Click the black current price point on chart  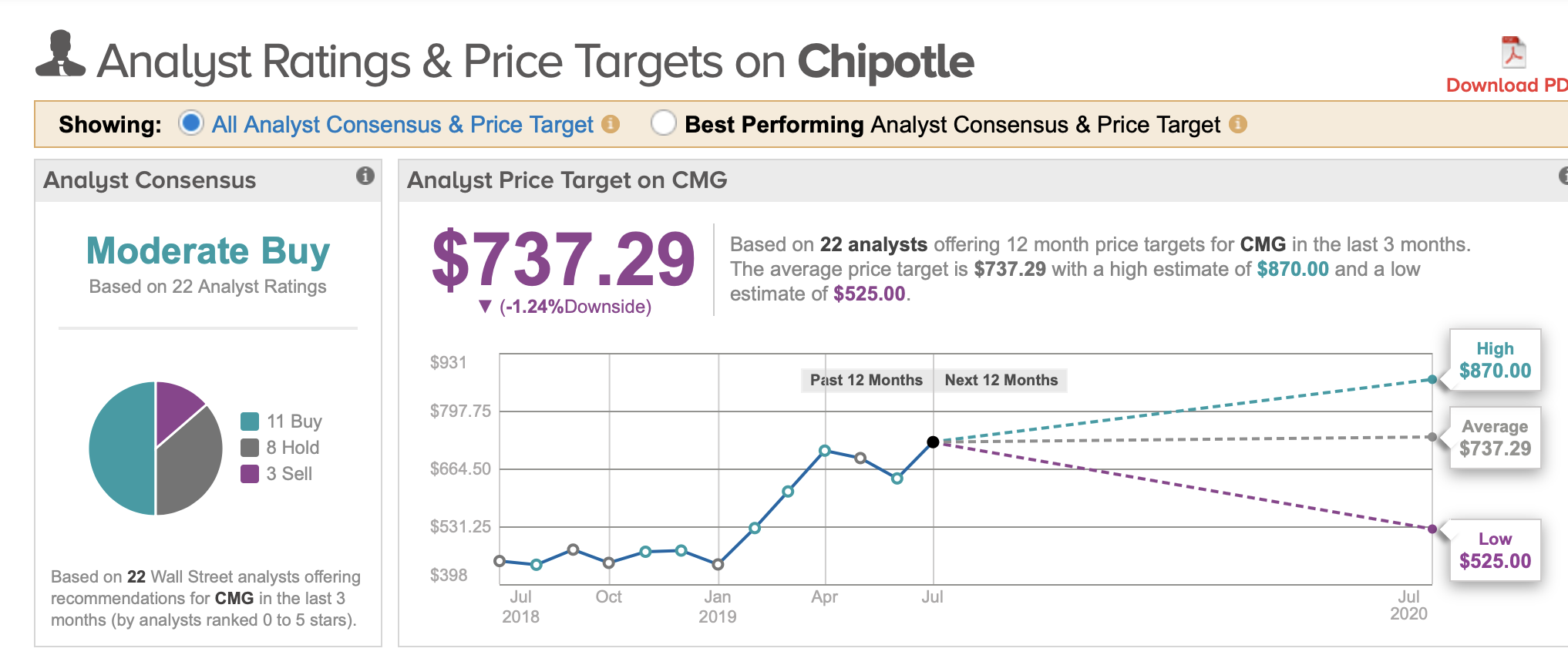click(x=932, y=442)
